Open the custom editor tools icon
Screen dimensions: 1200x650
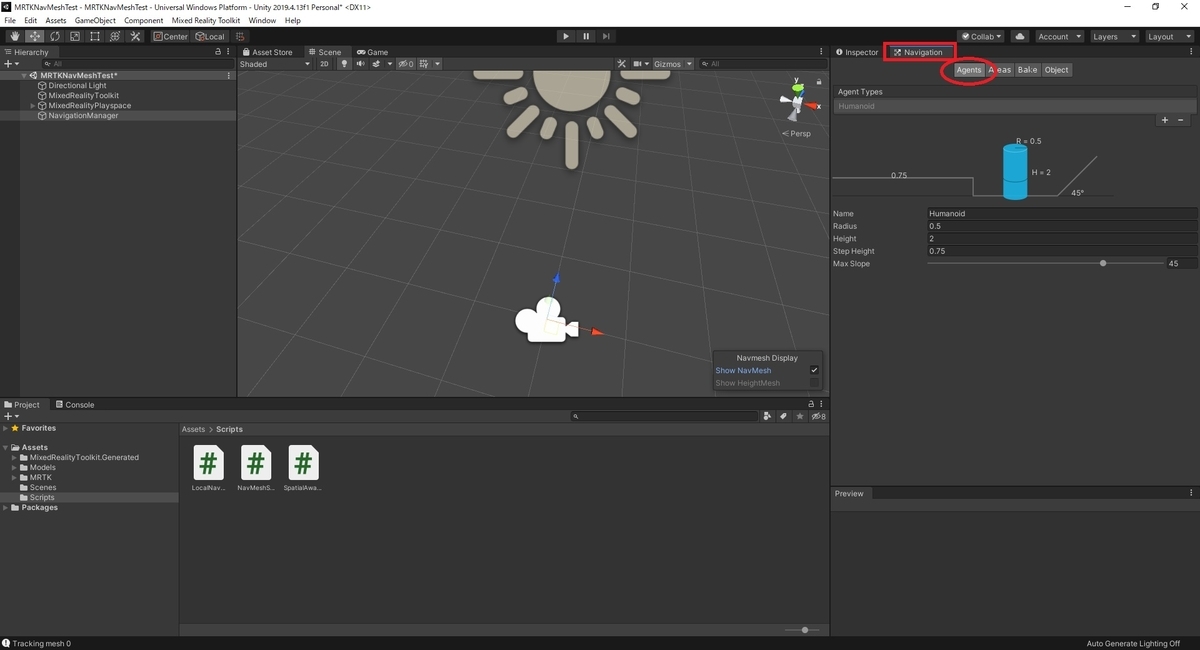click(135, 36)
